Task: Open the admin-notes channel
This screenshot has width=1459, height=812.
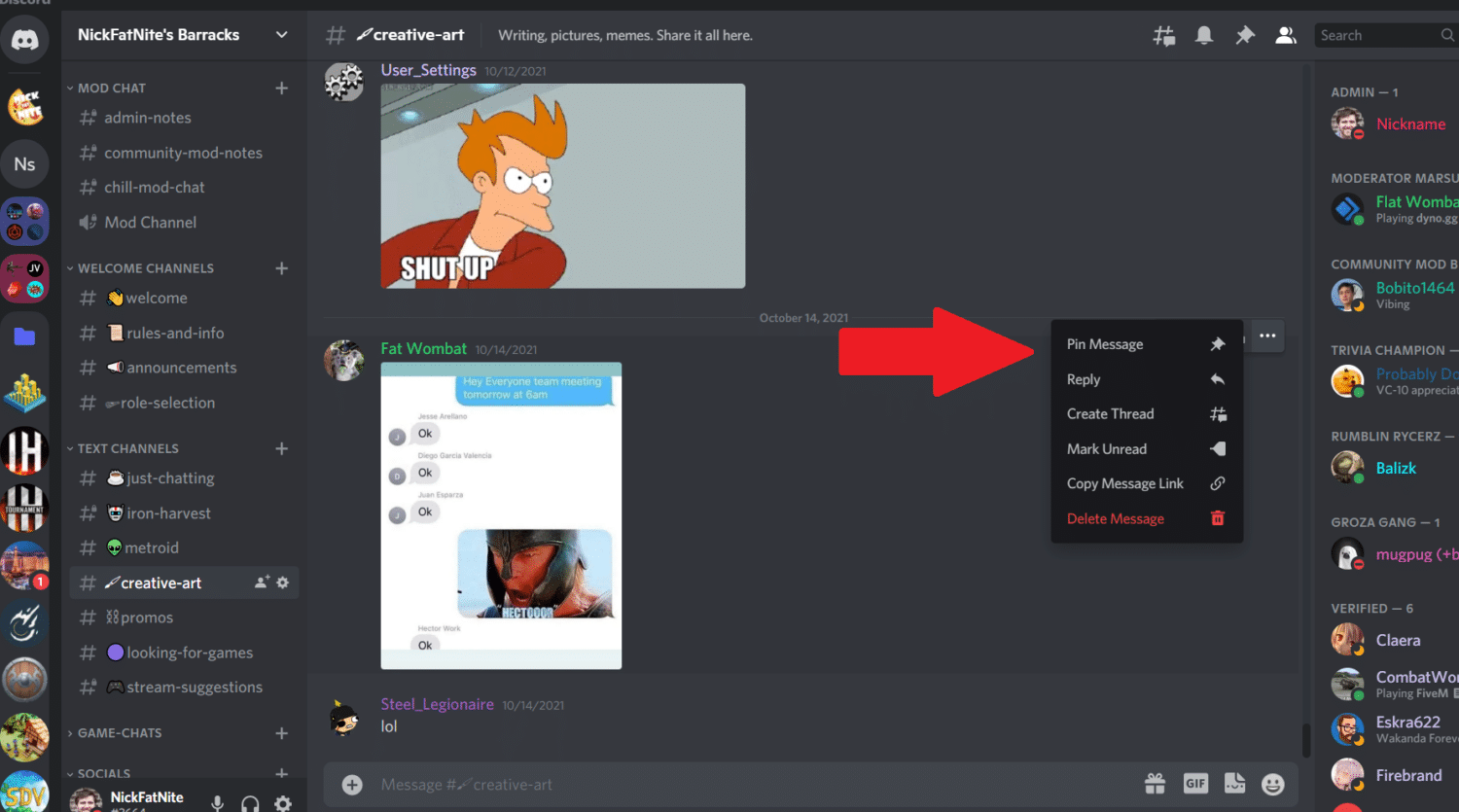Action: click(x=184, y=118)
